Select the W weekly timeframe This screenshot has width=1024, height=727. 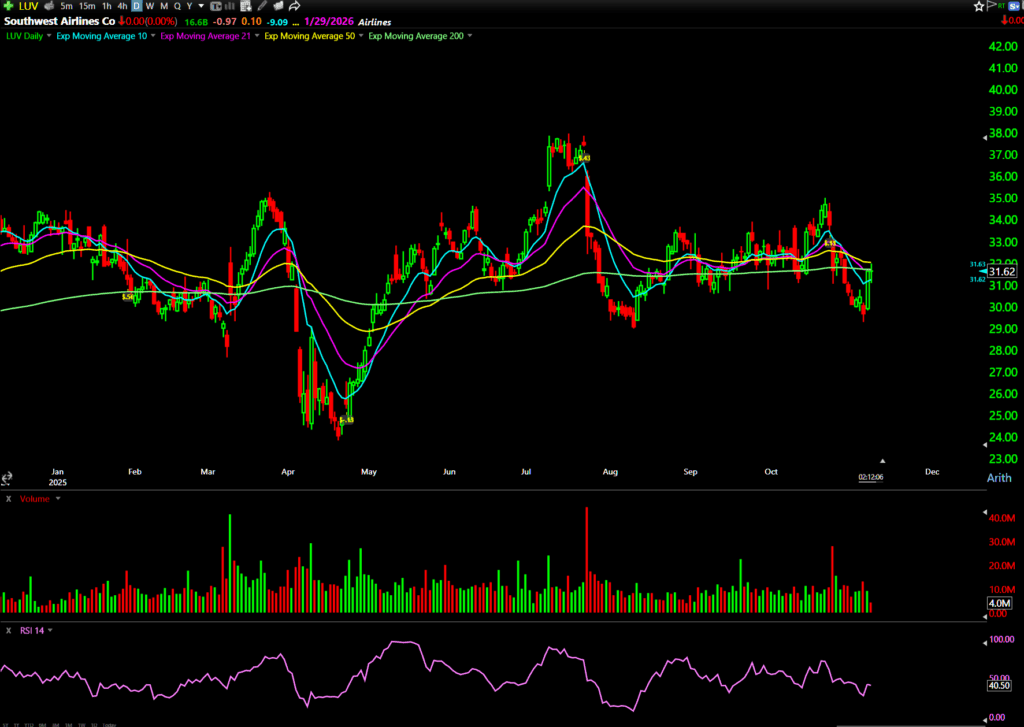click(x=150, y=6)
